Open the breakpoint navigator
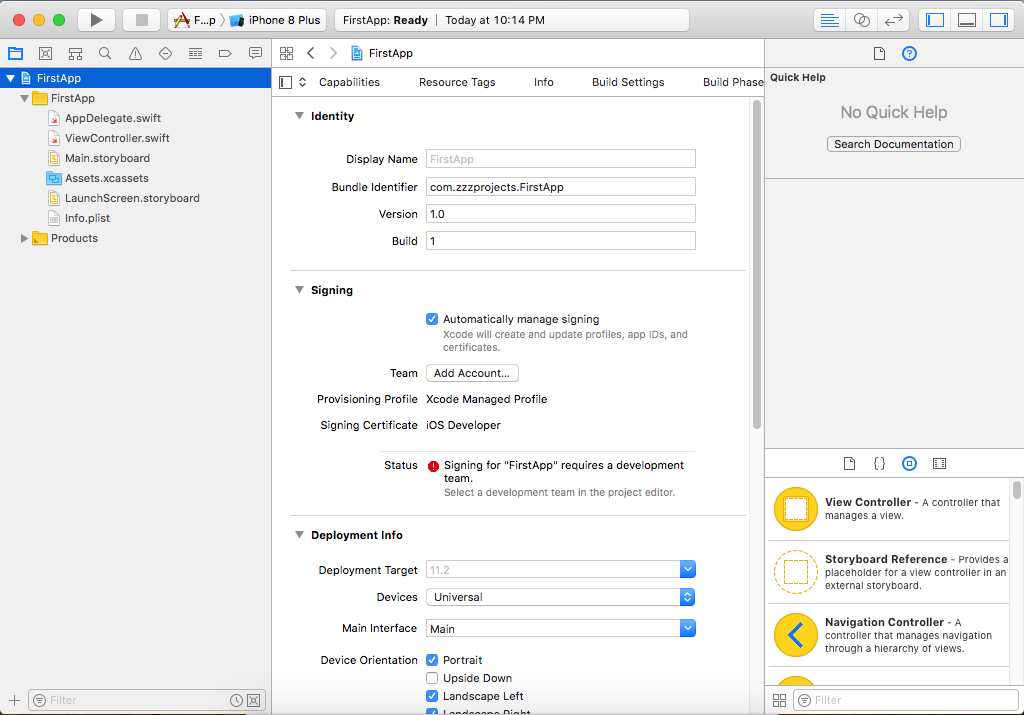 tap(225, 54)
